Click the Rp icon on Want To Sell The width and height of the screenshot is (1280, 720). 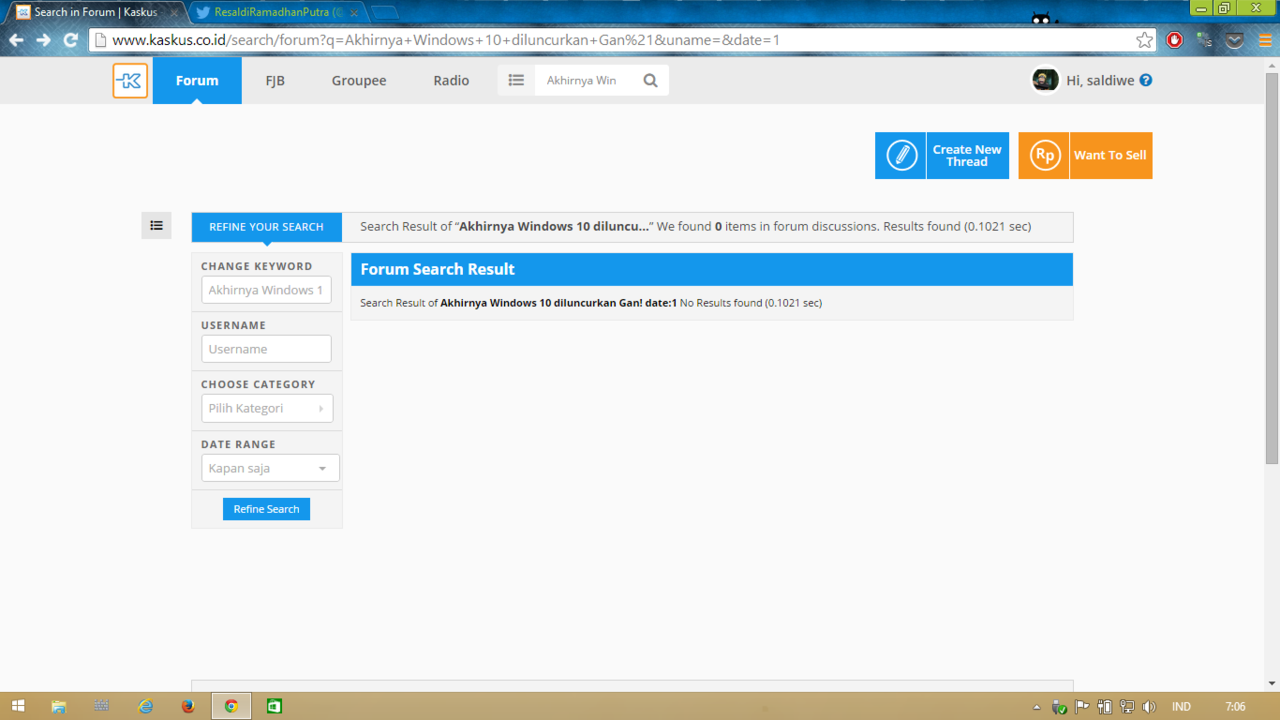(1044, 155)
